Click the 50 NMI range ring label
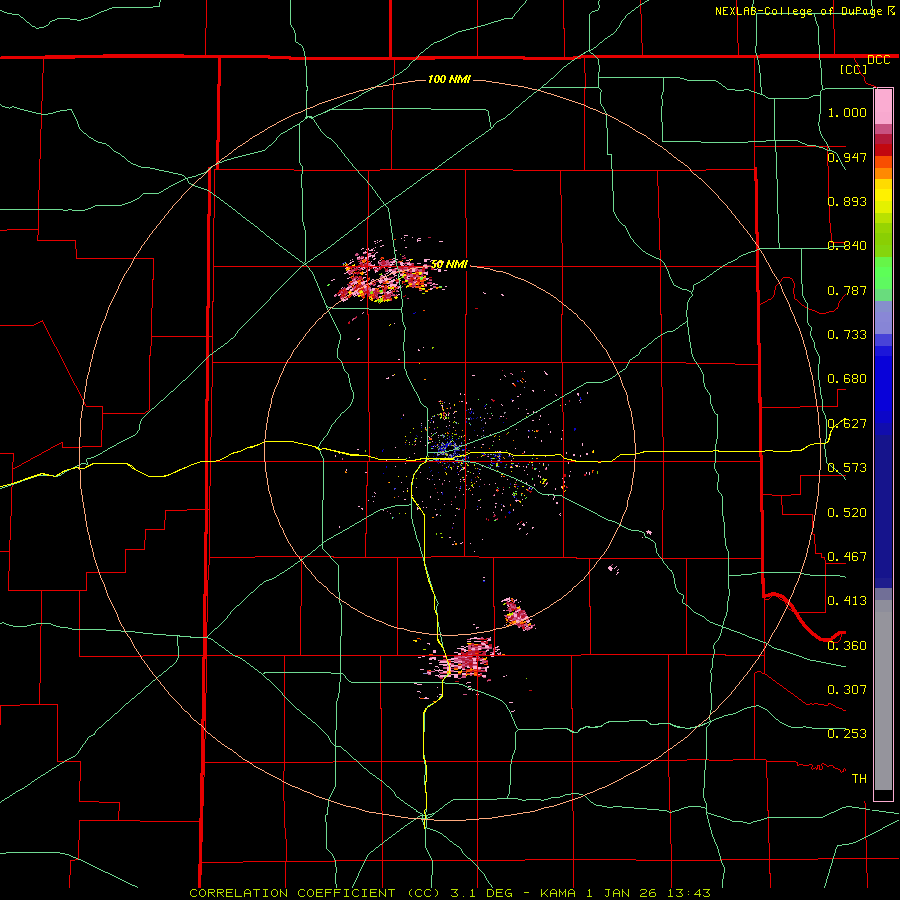Viewport: 900px width, 900px height. tap(449, 265)
